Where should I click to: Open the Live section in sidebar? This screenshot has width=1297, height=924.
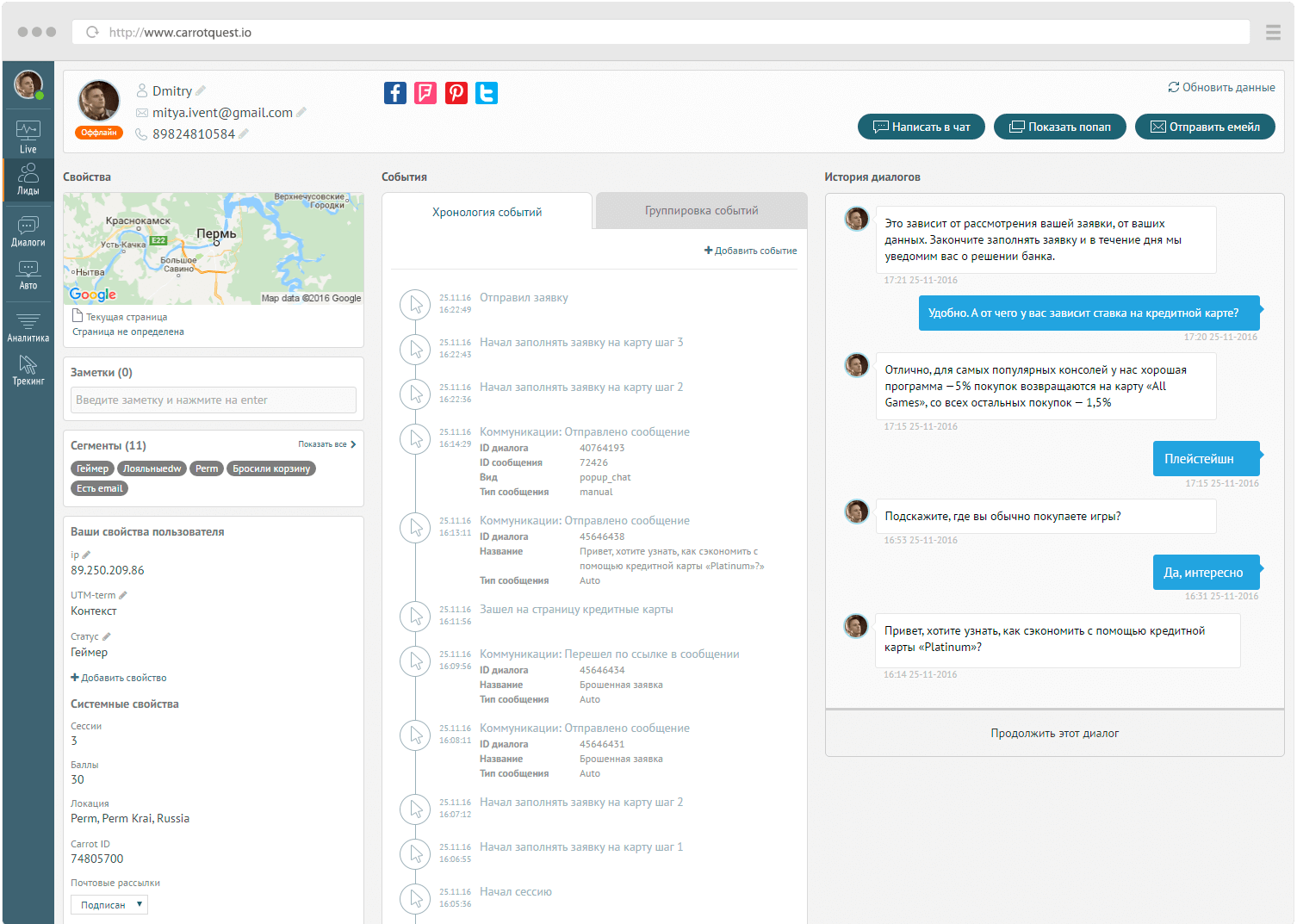click(28, 136)
